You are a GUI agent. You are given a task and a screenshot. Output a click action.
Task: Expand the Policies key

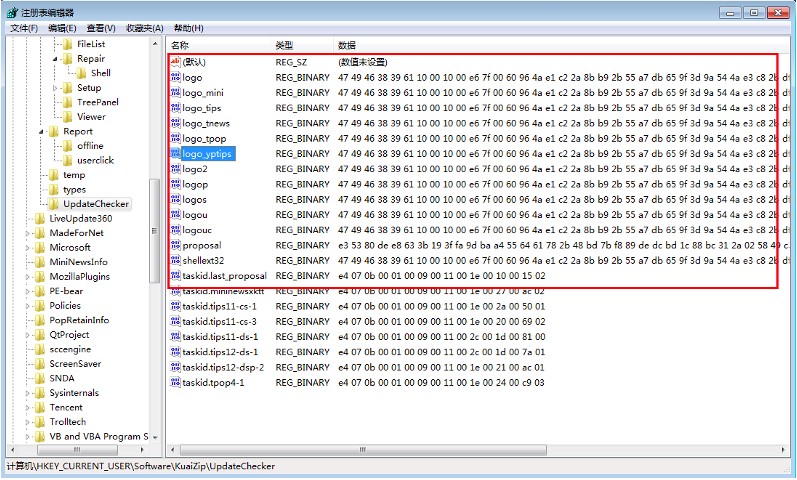tap(27, 306)
